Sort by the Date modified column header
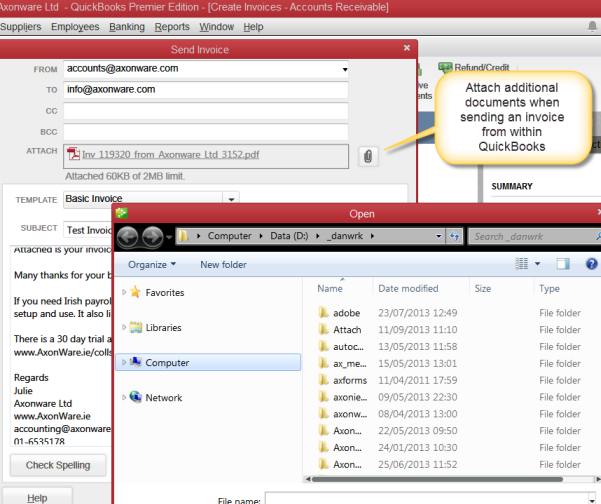The height and width of the screenshot is (504, 601). pyautogui.click(x=408, y=288)
